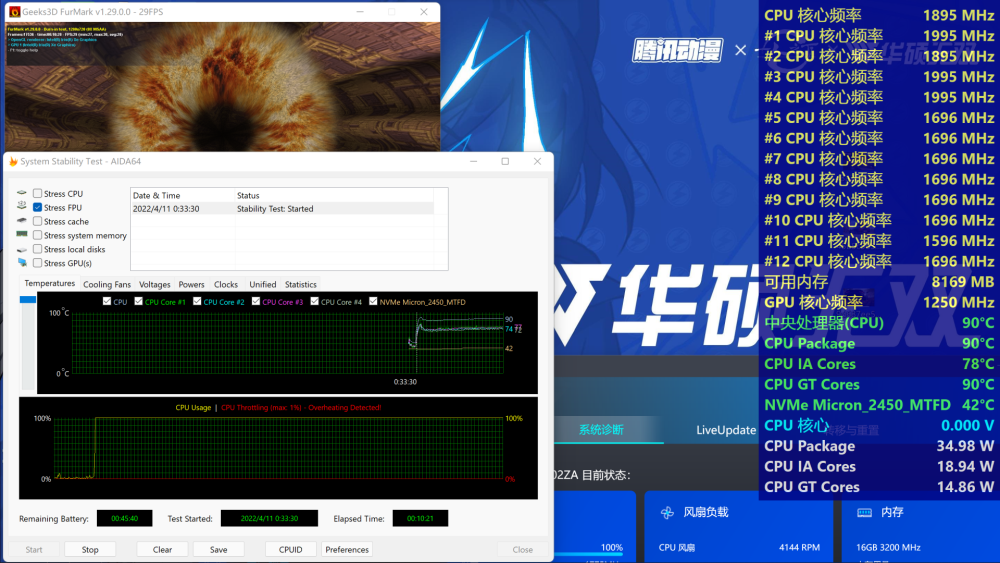This screenshot has height=563, width=1000.
Task: Click the Test Started timestamp field
Action: pos(269,518)
